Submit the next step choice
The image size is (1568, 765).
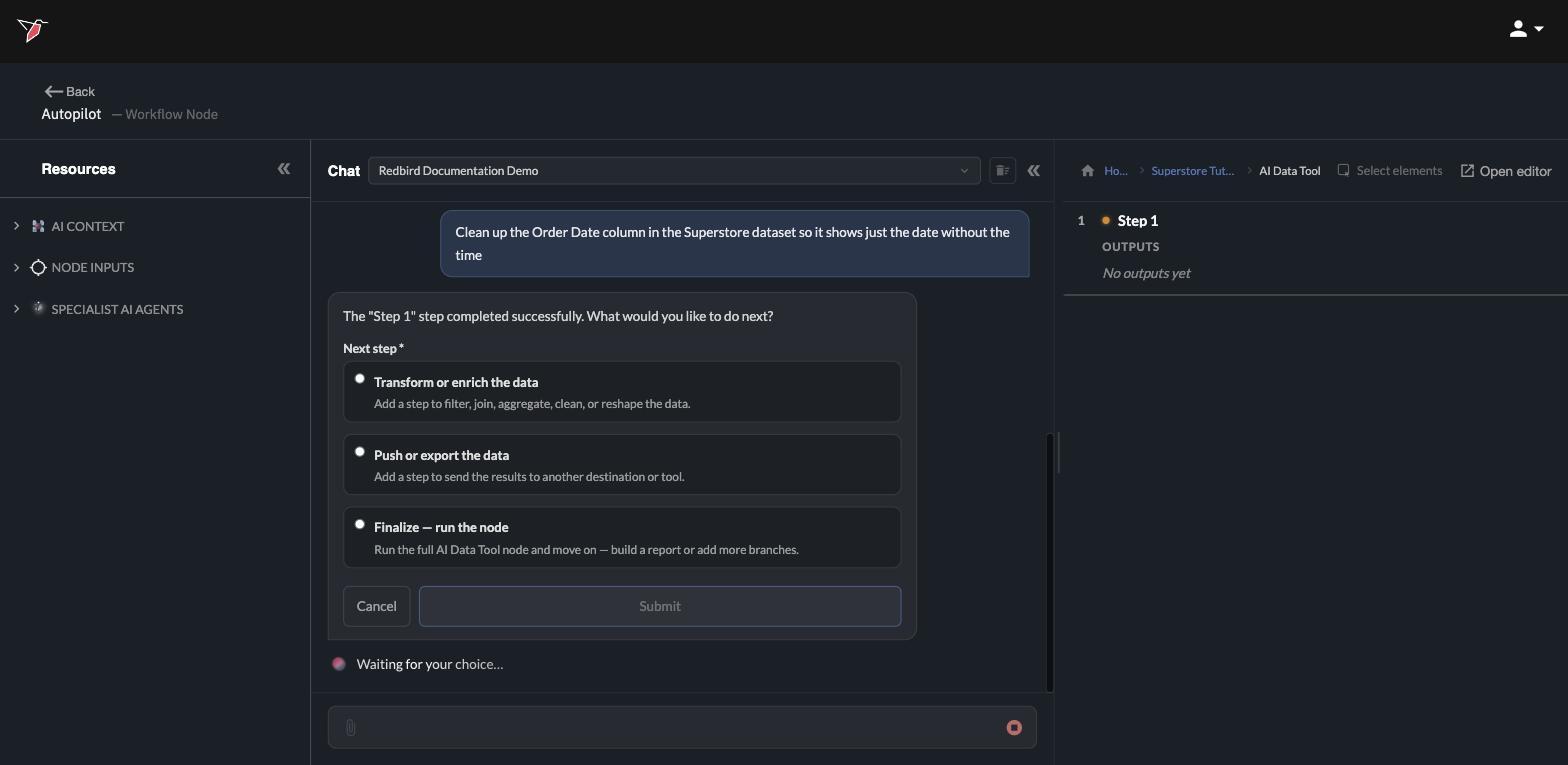point(660,606)
